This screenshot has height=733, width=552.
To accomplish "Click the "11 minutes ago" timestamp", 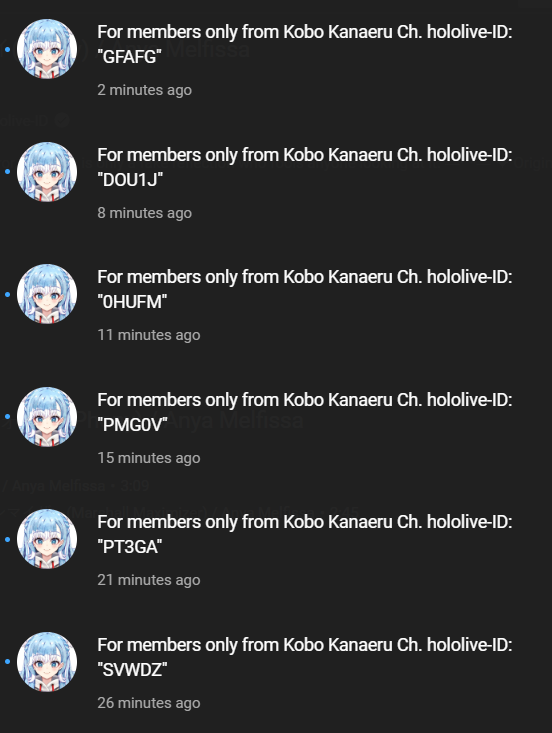I will [149, 335].
